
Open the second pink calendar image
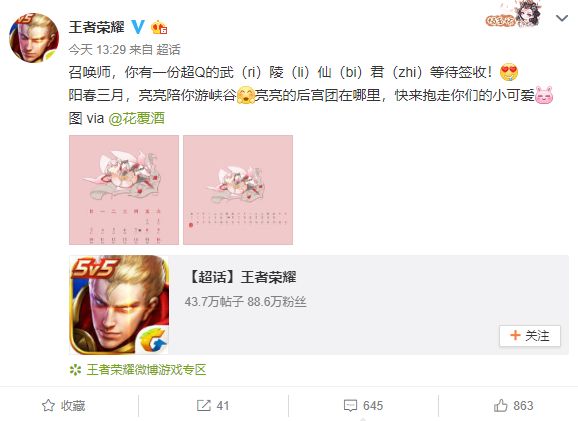[238, 190]
